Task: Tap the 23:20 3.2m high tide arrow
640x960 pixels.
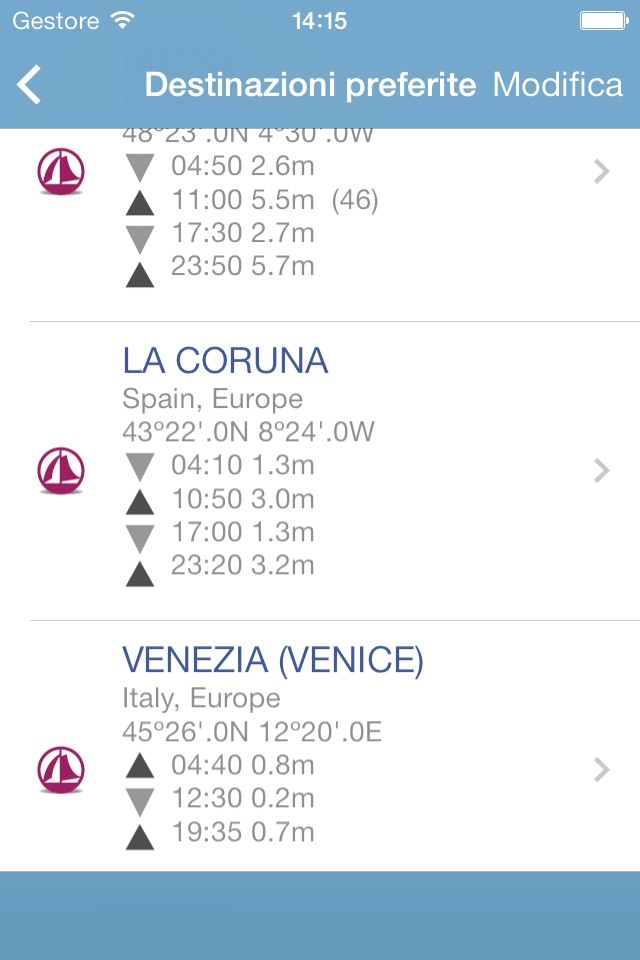Action: click(140, 574)
